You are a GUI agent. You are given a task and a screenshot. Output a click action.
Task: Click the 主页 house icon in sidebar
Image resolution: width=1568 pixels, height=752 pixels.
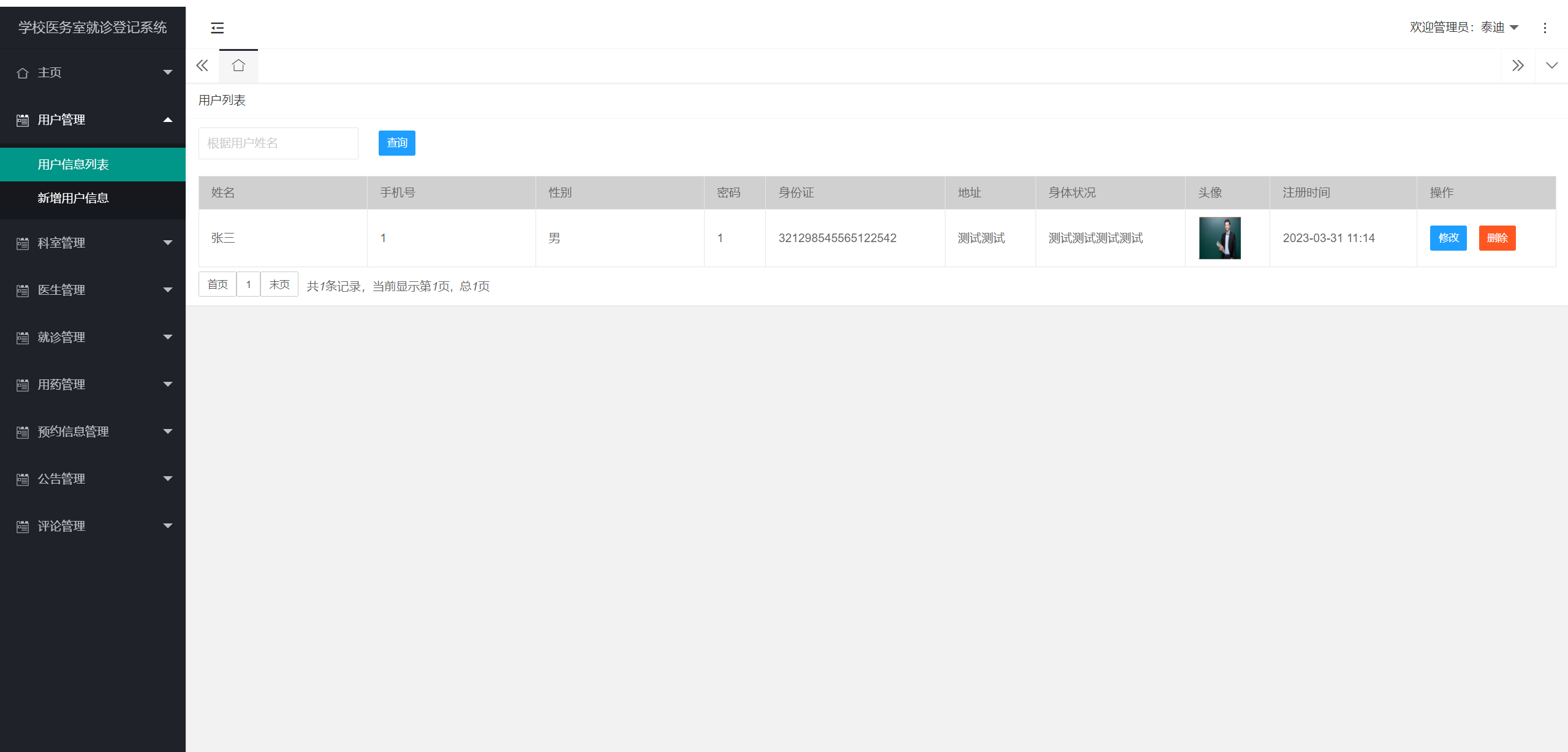tap(23, 73)
